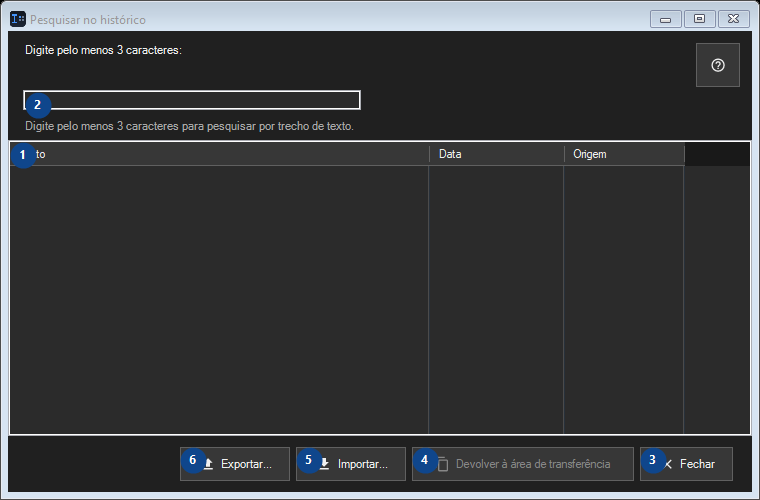The image size is (760, 500).
Task: Close the window using the title bar X
Action: [733, 19]
